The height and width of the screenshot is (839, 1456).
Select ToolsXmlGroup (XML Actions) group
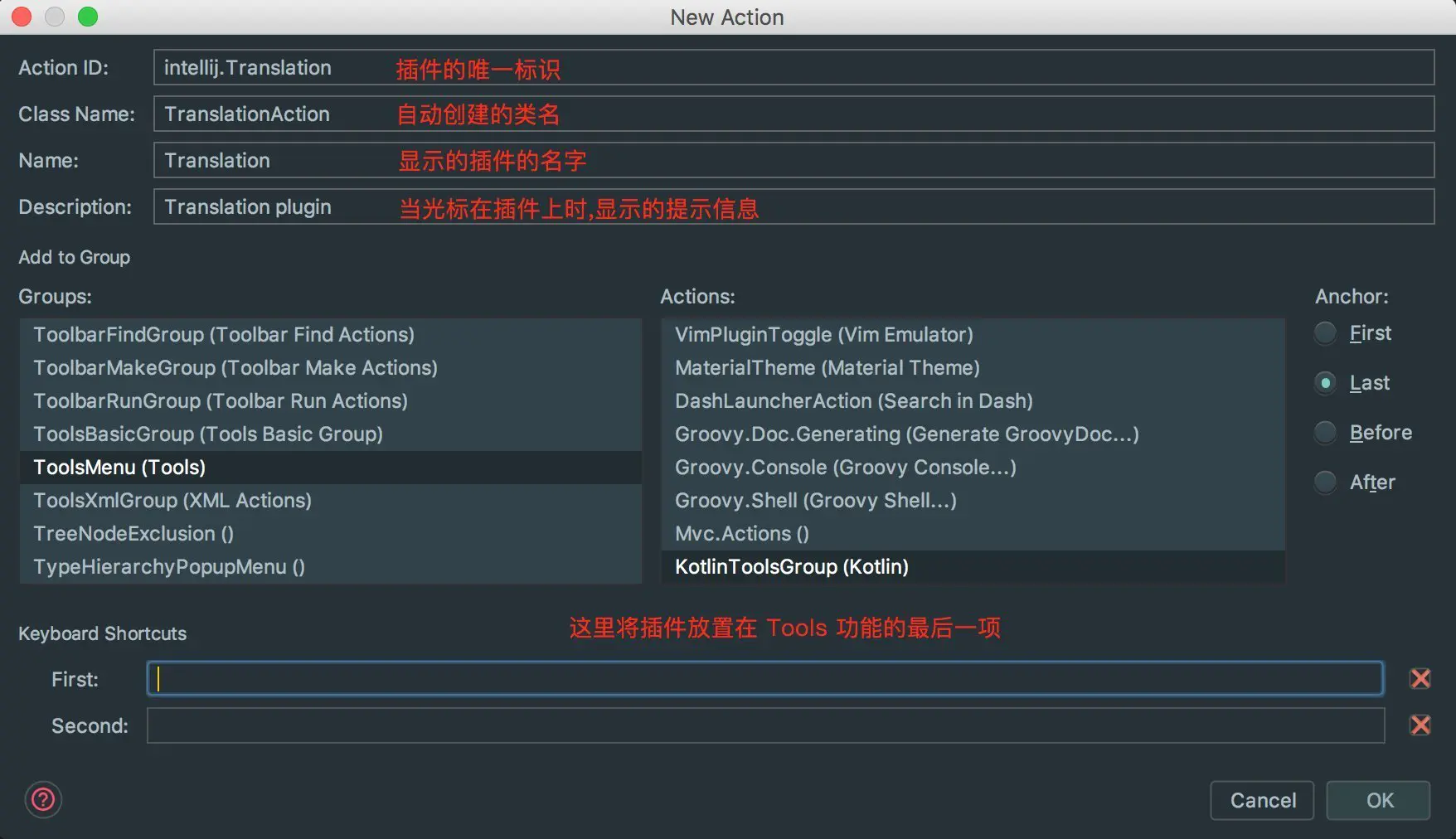click(172, 501)
